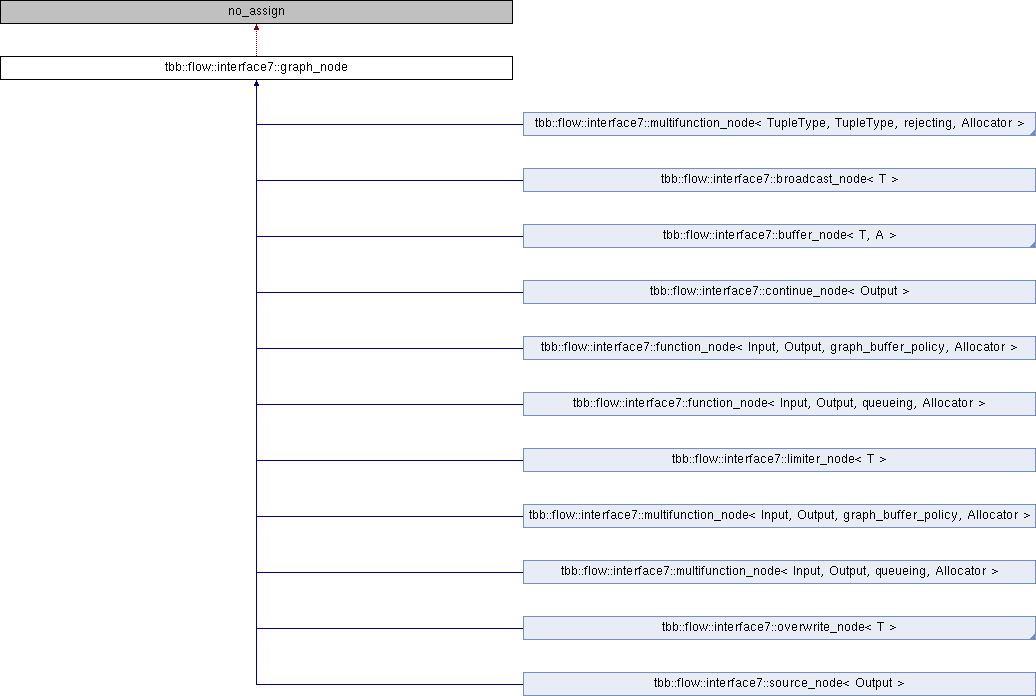The height and width of the screenshot is (696, 1036).
Task: Open the source_node< Output > class
Action: (779, 684)
